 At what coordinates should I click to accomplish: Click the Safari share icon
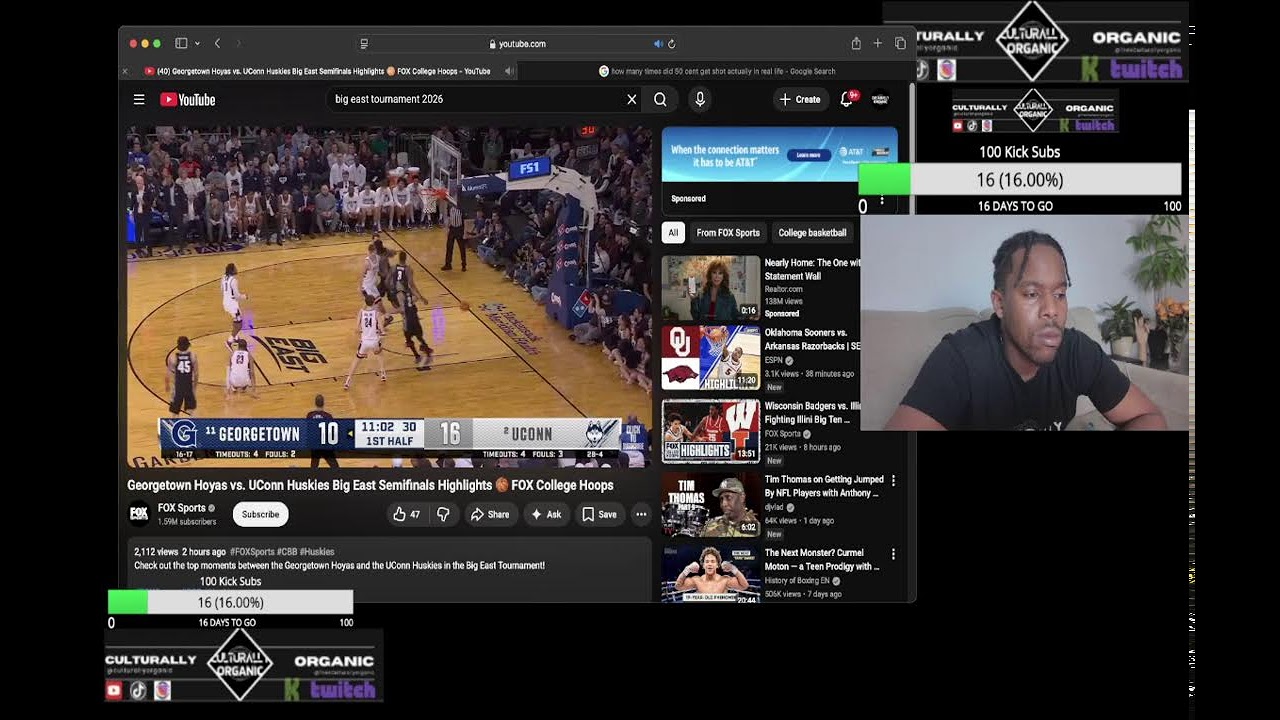tap(856, 44)
